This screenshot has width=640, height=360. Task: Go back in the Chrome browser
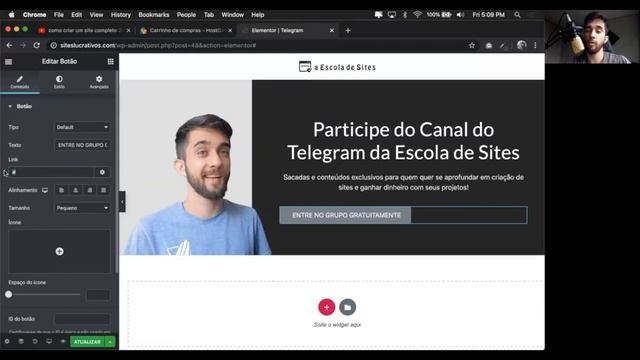click(9, 45)
